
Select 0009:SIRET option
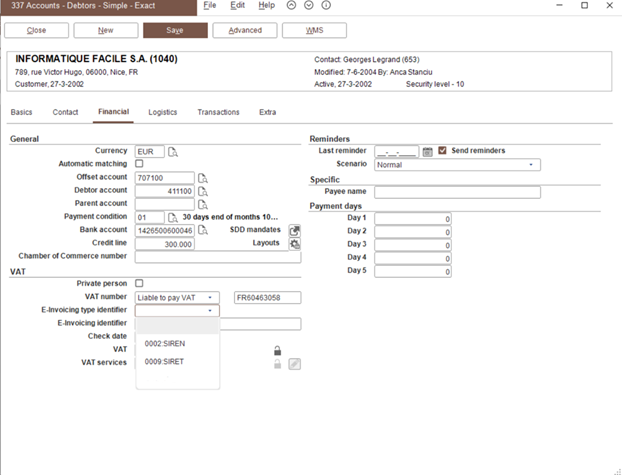tap(177, 362)
